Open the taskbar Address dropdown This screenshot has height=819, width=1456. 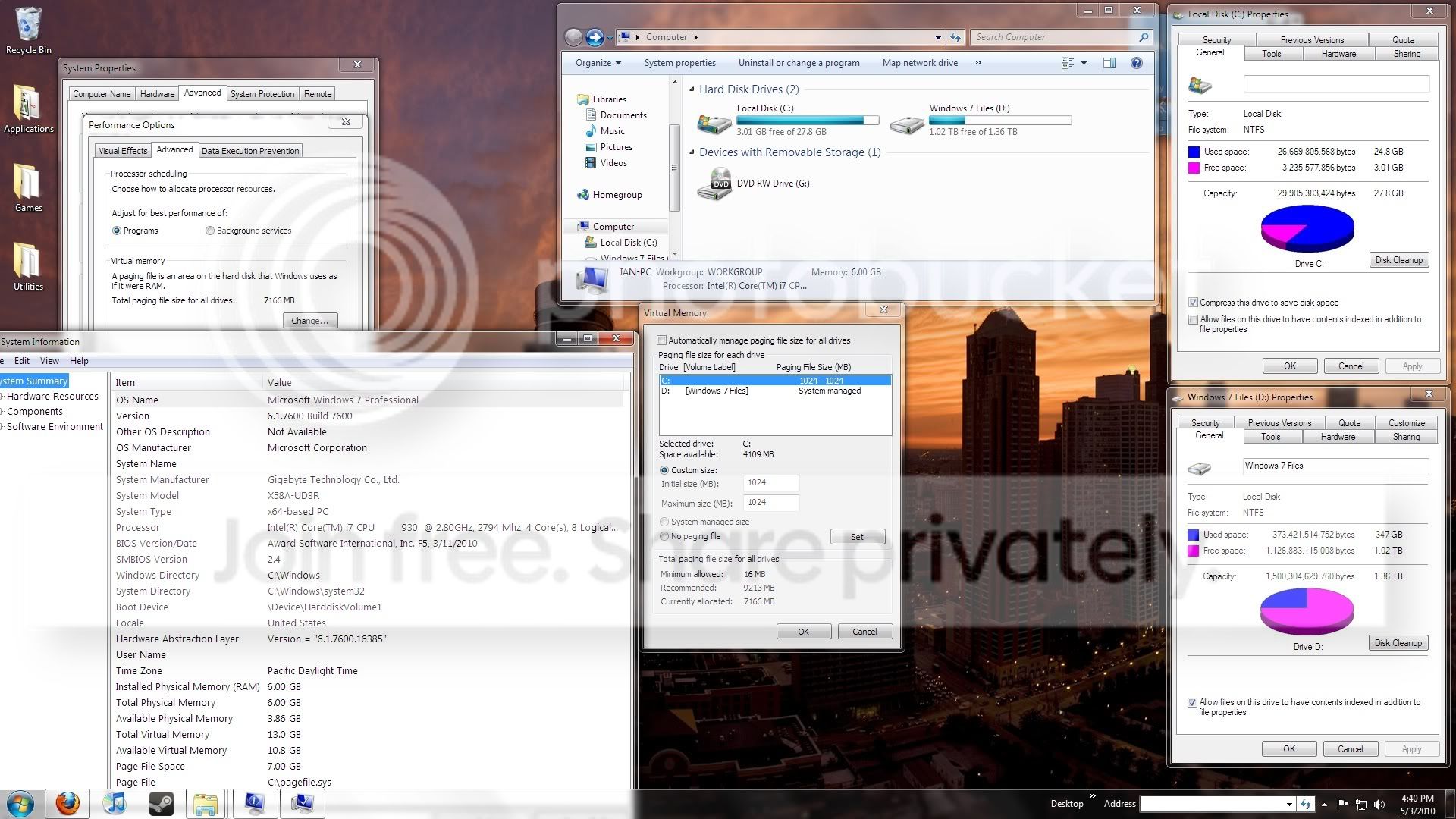click(x=1289, y=805)
